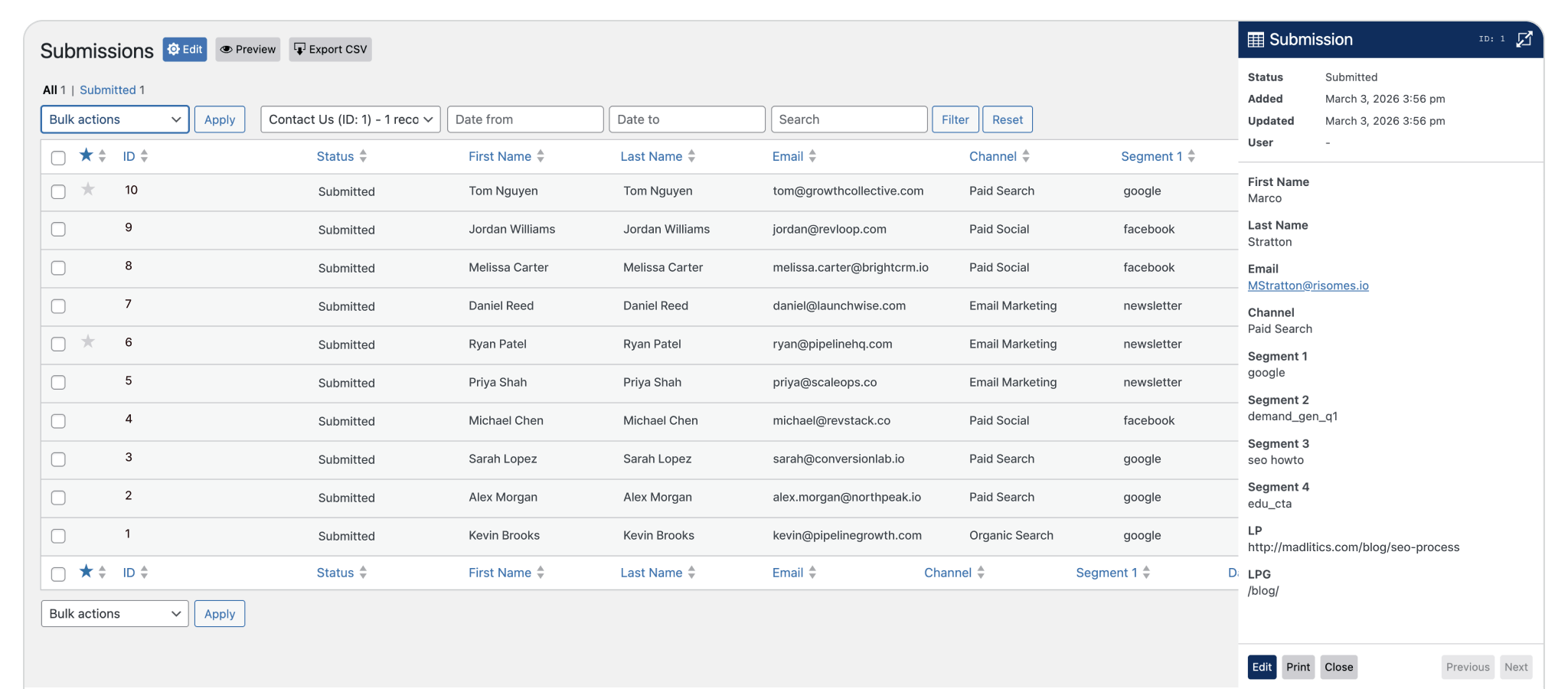This screenshot has height=689, width=1568.
Task: Click sort arrows beside top First Name header
Action: [541, 156]
